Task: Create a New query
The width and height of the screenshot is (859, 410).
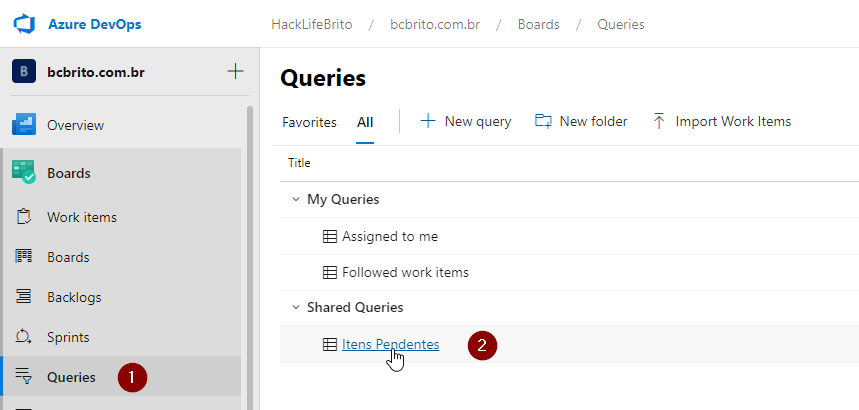Action: [466, 121]
